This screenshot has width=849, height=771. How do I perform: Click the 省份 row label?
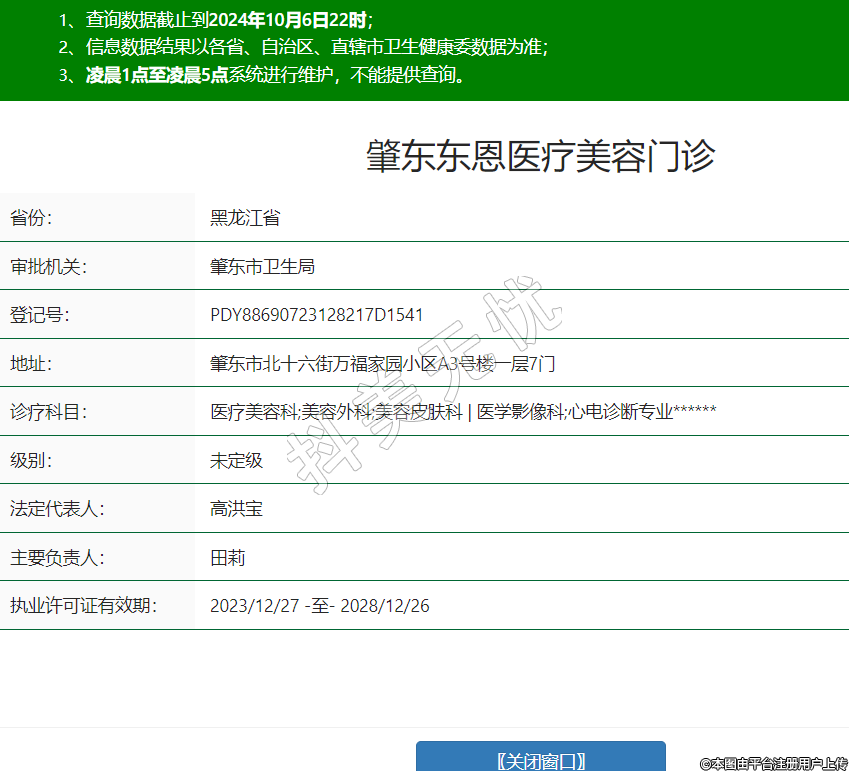pos(31,218)
